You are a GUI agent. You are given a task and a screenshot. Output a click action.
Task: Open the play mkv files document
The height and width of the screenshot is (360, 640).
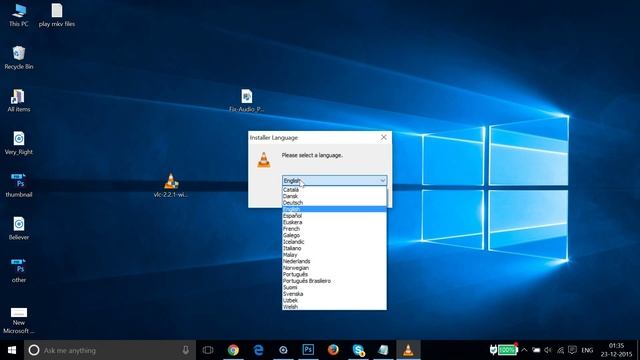point(57,15)
